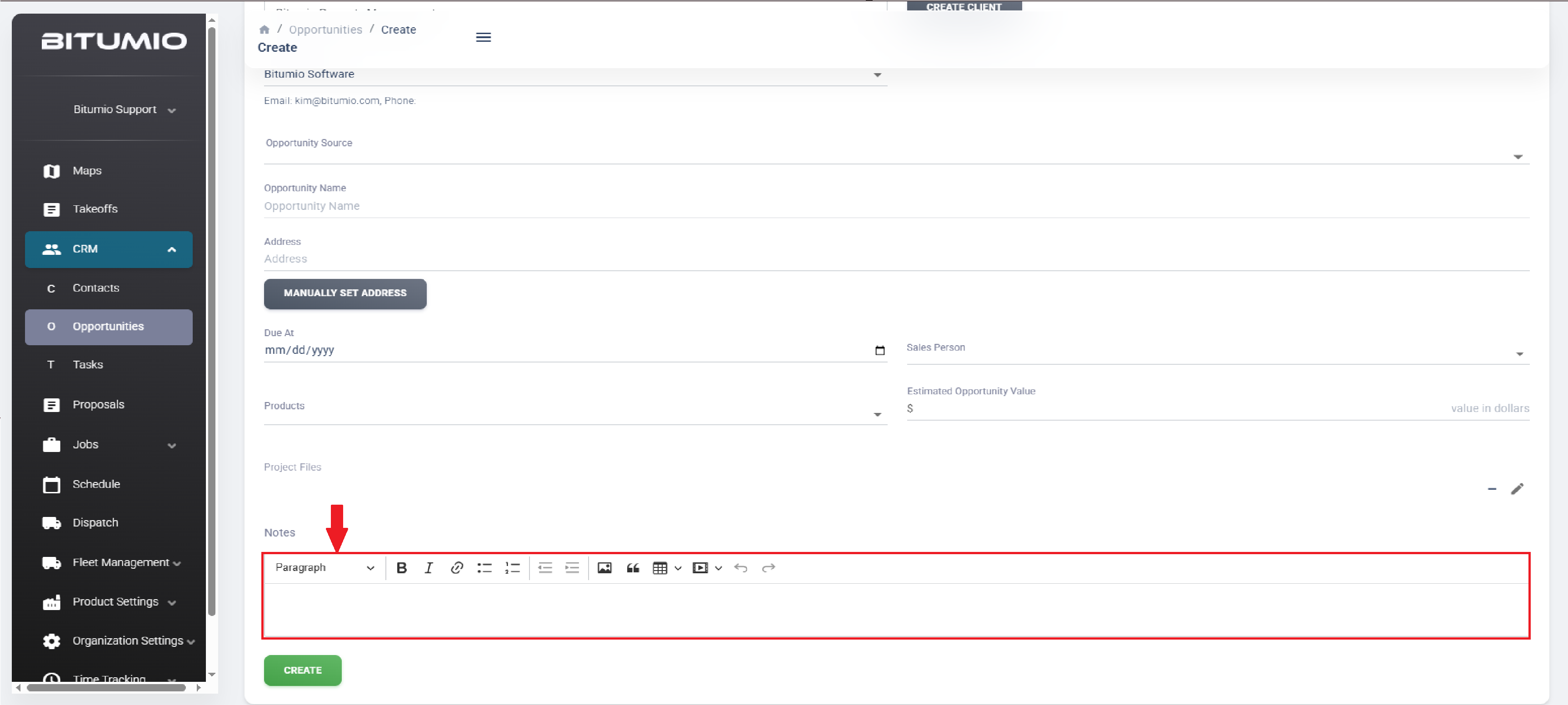
Task: Click the Product Settings factory icon
Action: (x=52, y=602)
